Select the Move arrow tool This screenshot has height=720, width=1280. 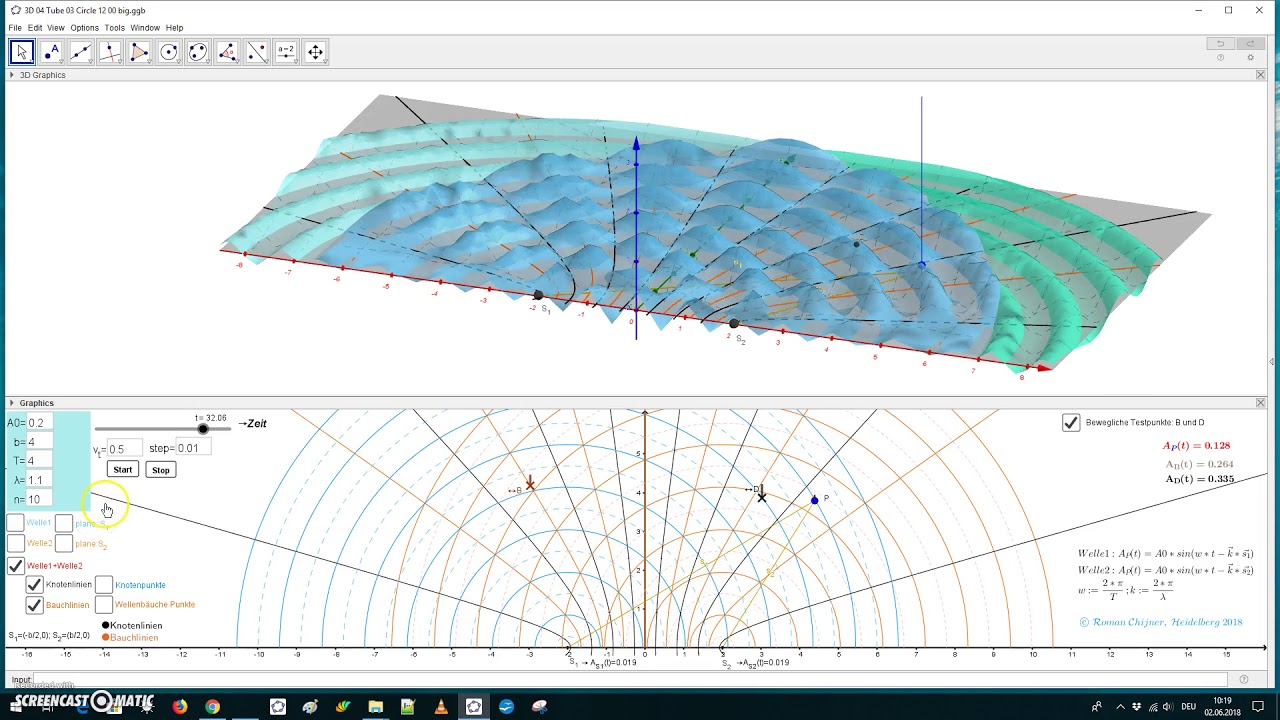point(22,52)
